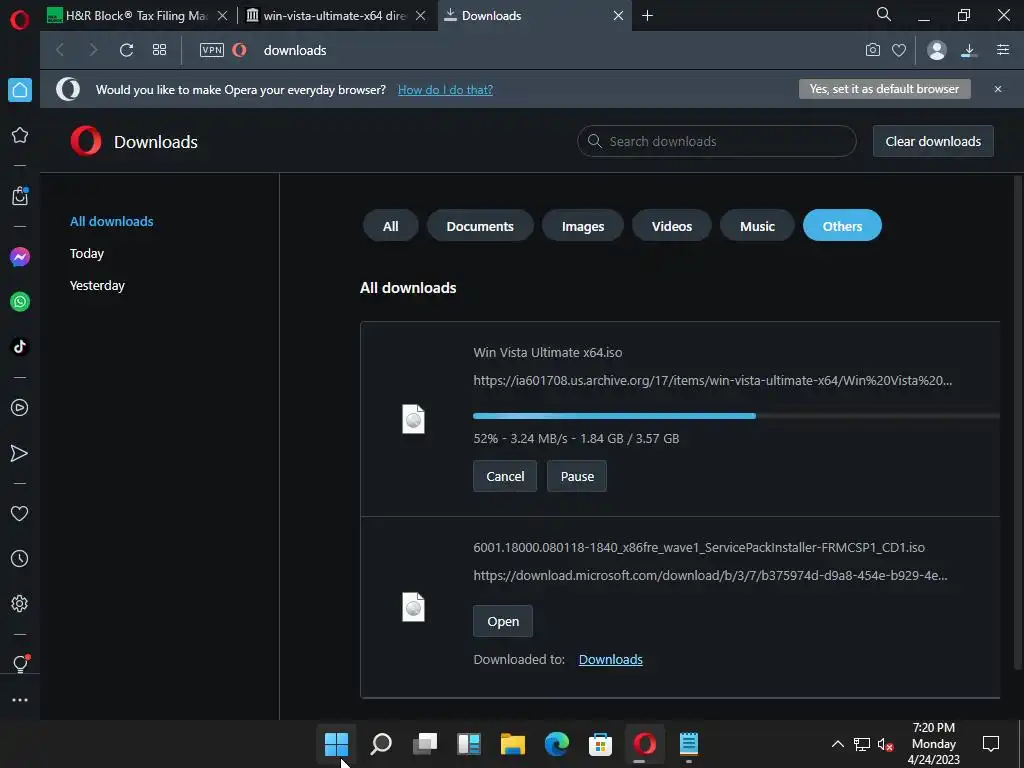Open the Opera menu logo
The image size is (1024, 768).
click(20, 20)
